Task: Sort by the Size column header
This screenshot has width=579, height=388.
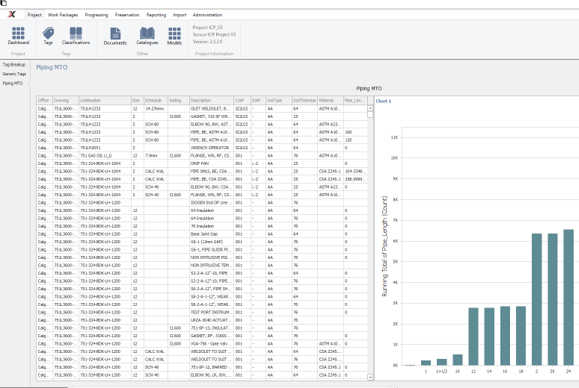Action: pyautogui.click(x=137, y=100)
